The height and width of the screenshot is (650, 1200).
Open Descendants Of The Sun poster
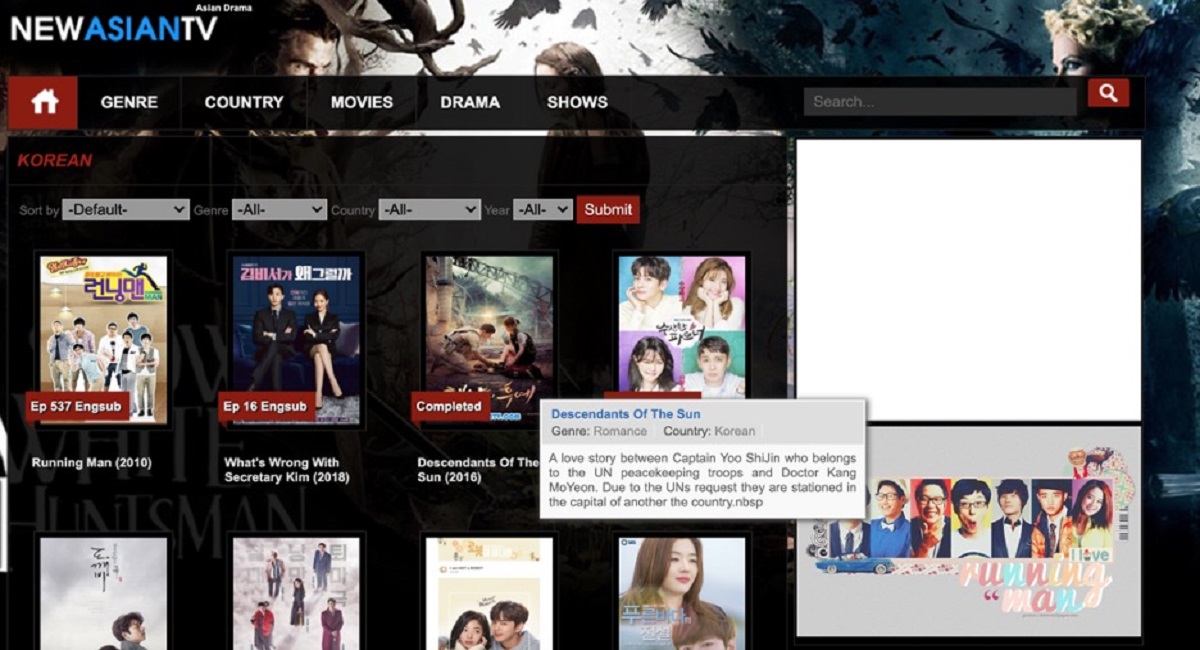[489, 339]
